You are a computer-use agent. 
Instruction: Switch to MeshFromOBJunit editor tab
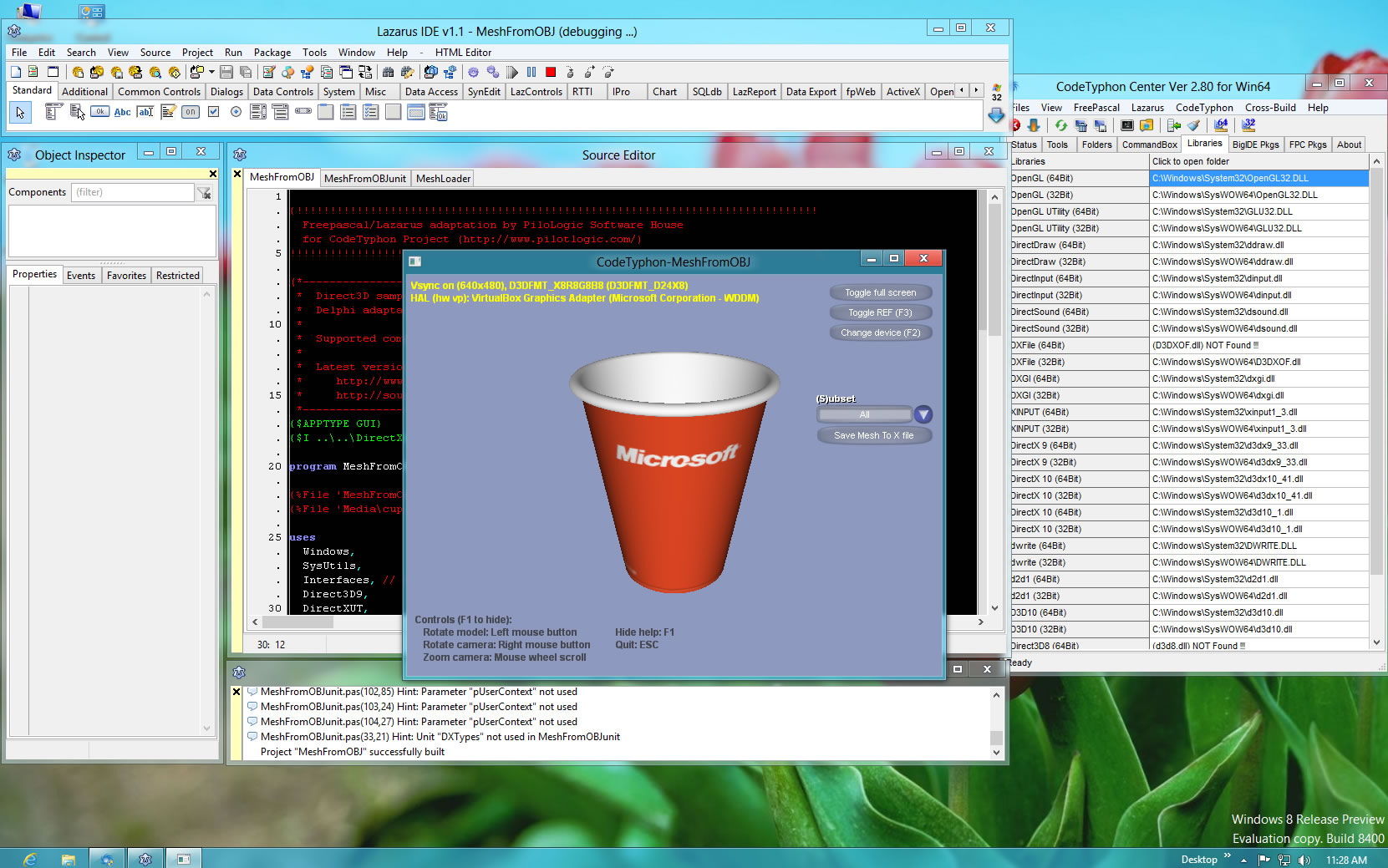click(365, 178)
